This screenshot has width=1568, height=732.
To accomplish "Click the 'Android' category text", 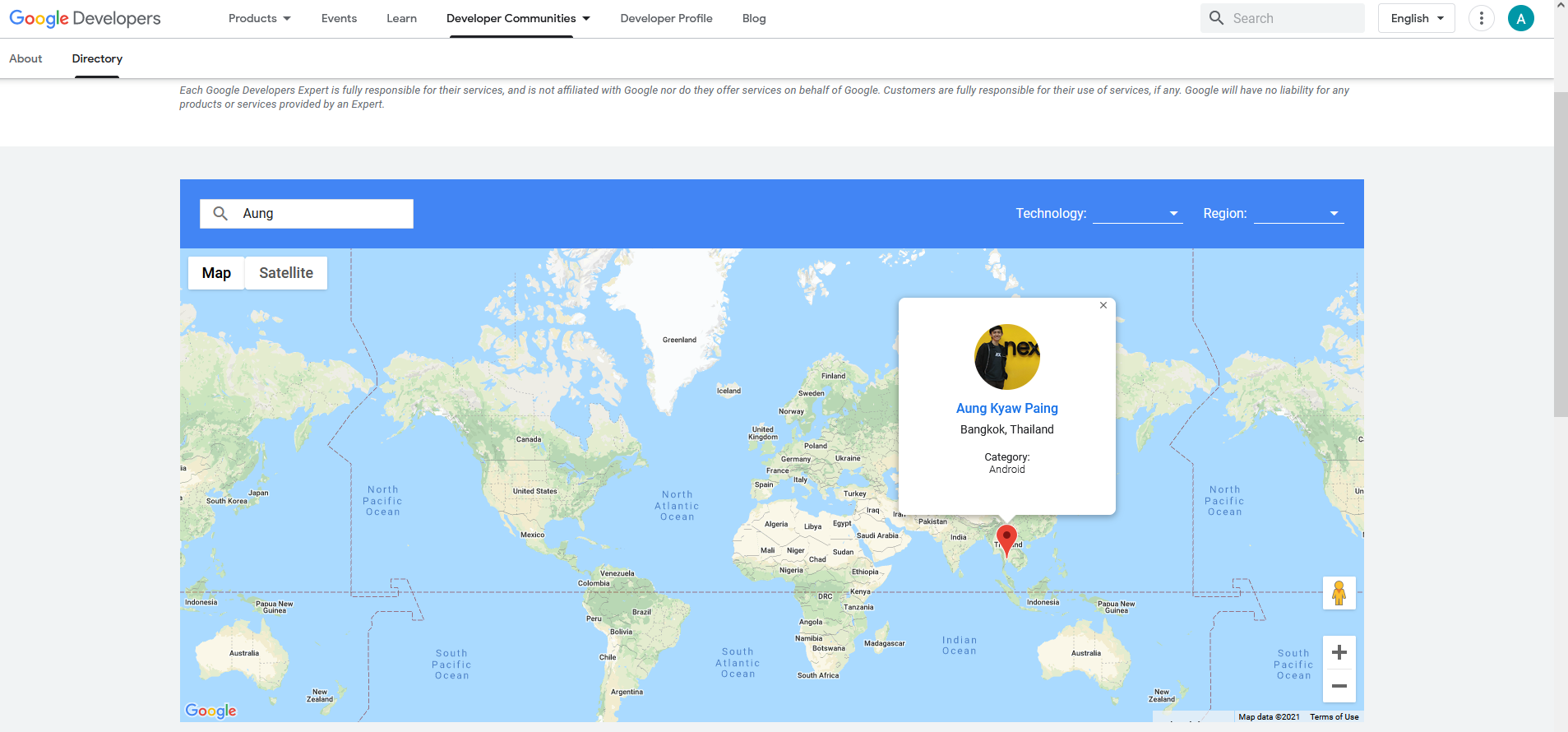I will 1006,470.
